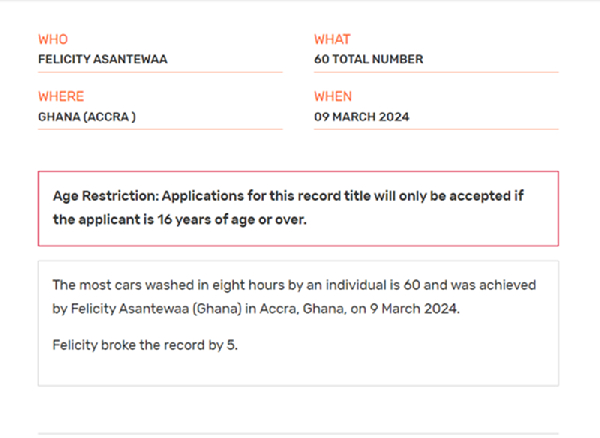Screen dimensions: 600x438
Task: Click the underline beneath GHANA (ACCRA)
Action: coord(160,129)
